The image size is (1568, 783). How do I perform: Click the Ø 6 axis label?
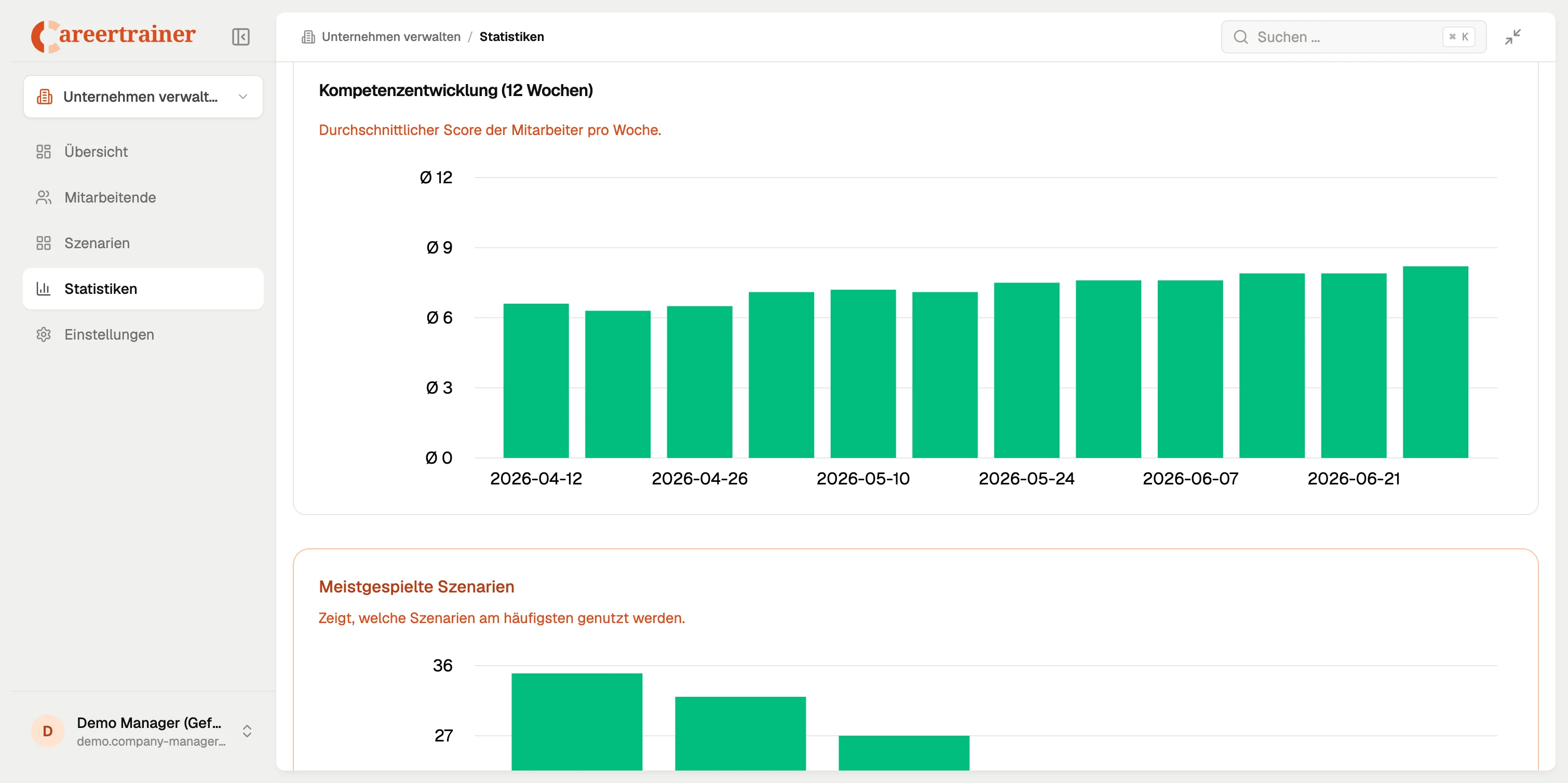point(439,318)
